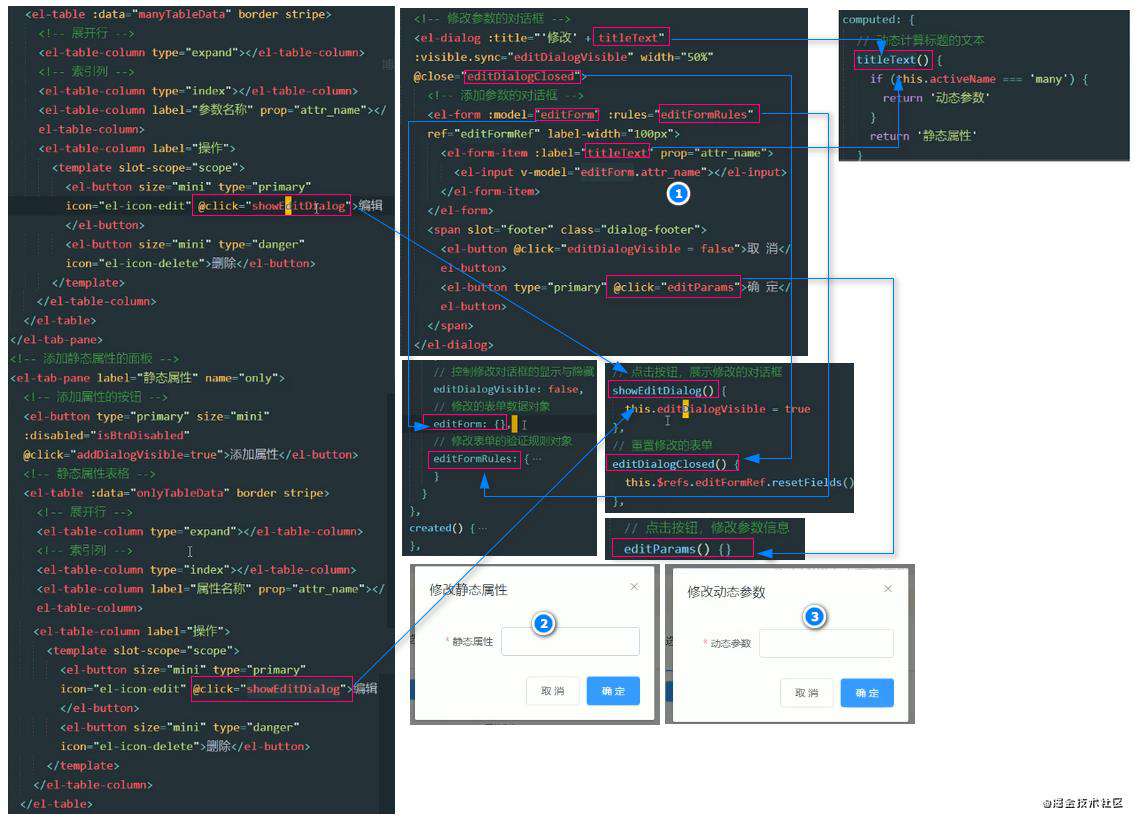Click the boxed showEditDialog() method definition
Image resolution: width=1141 pixels, height=825 pixels.
(663, 391)
